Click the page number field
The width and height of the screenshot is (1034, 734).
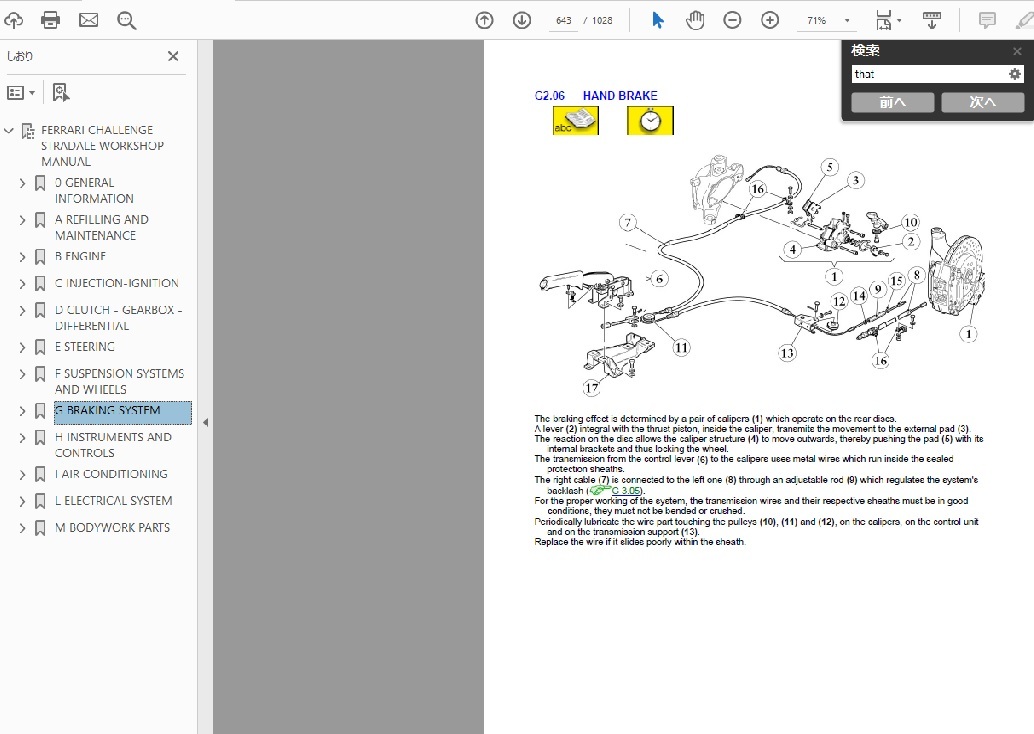(563, 20)
